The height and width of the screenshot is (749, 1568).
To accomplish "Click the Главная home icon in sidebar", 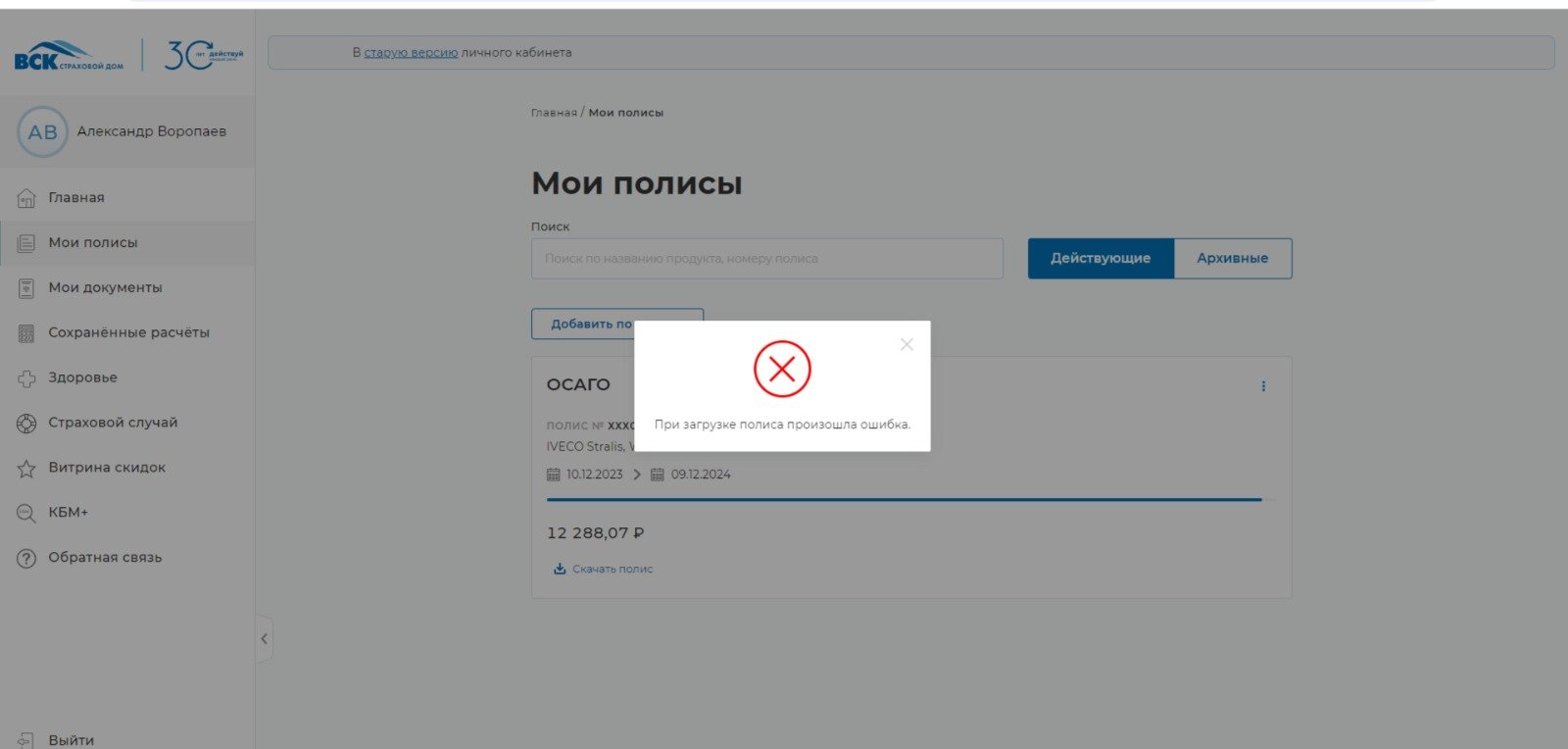I will click(26, 198).
